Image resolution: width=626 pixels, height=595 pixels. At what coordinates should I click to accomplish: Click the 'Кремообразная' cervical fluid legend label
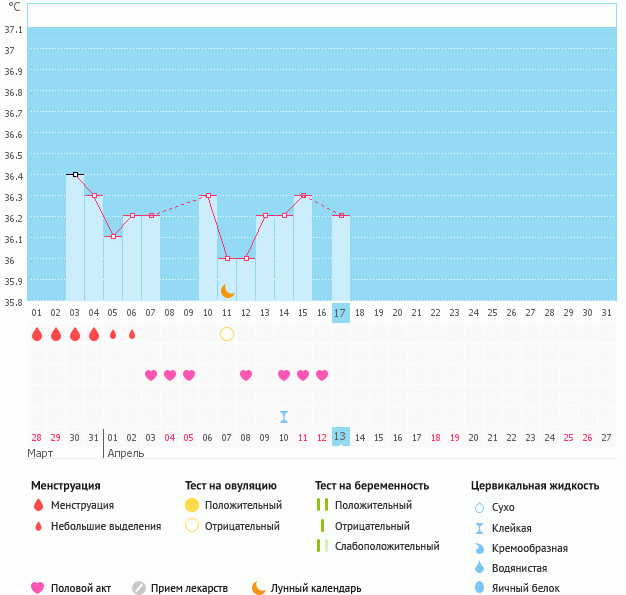click(530, 548)
